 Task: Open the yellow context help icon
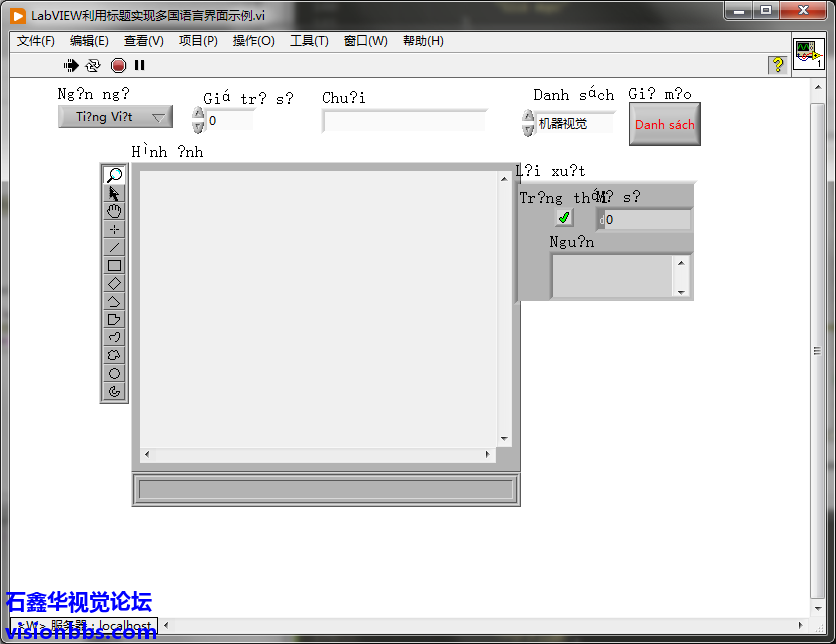tap(777, 65)
